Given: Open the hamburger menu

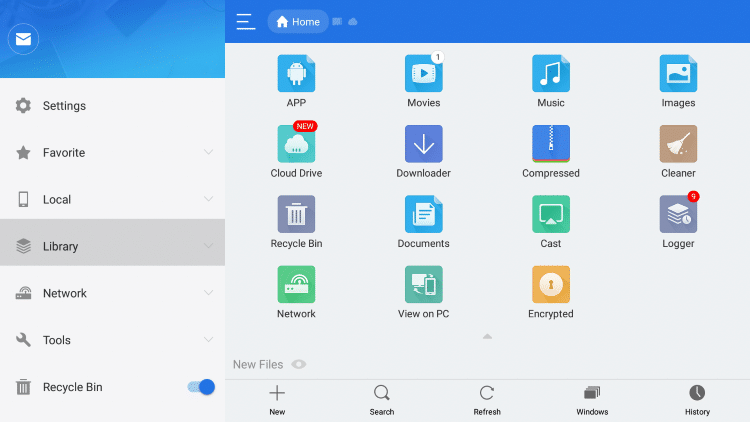Looking at the screenshot, I should click(x=245, y=21).
